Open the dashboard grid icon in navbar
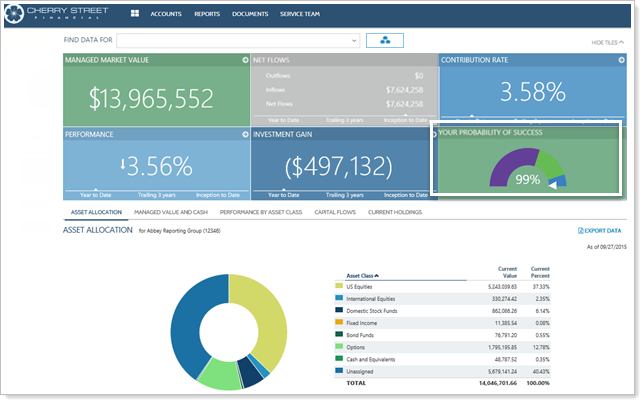This screenshot has width=644, height=404. [x=135, y=16]
